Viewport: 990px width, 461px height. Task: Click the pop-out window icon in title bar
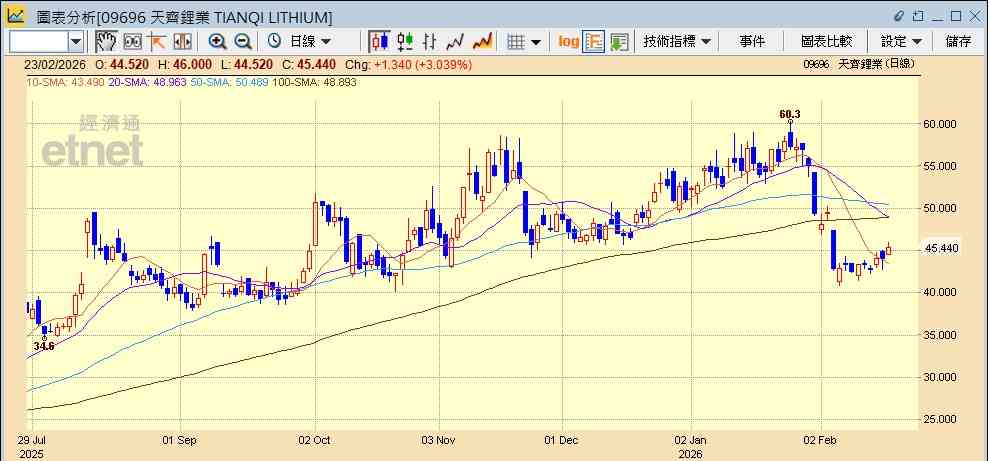[x=917, y=15]
